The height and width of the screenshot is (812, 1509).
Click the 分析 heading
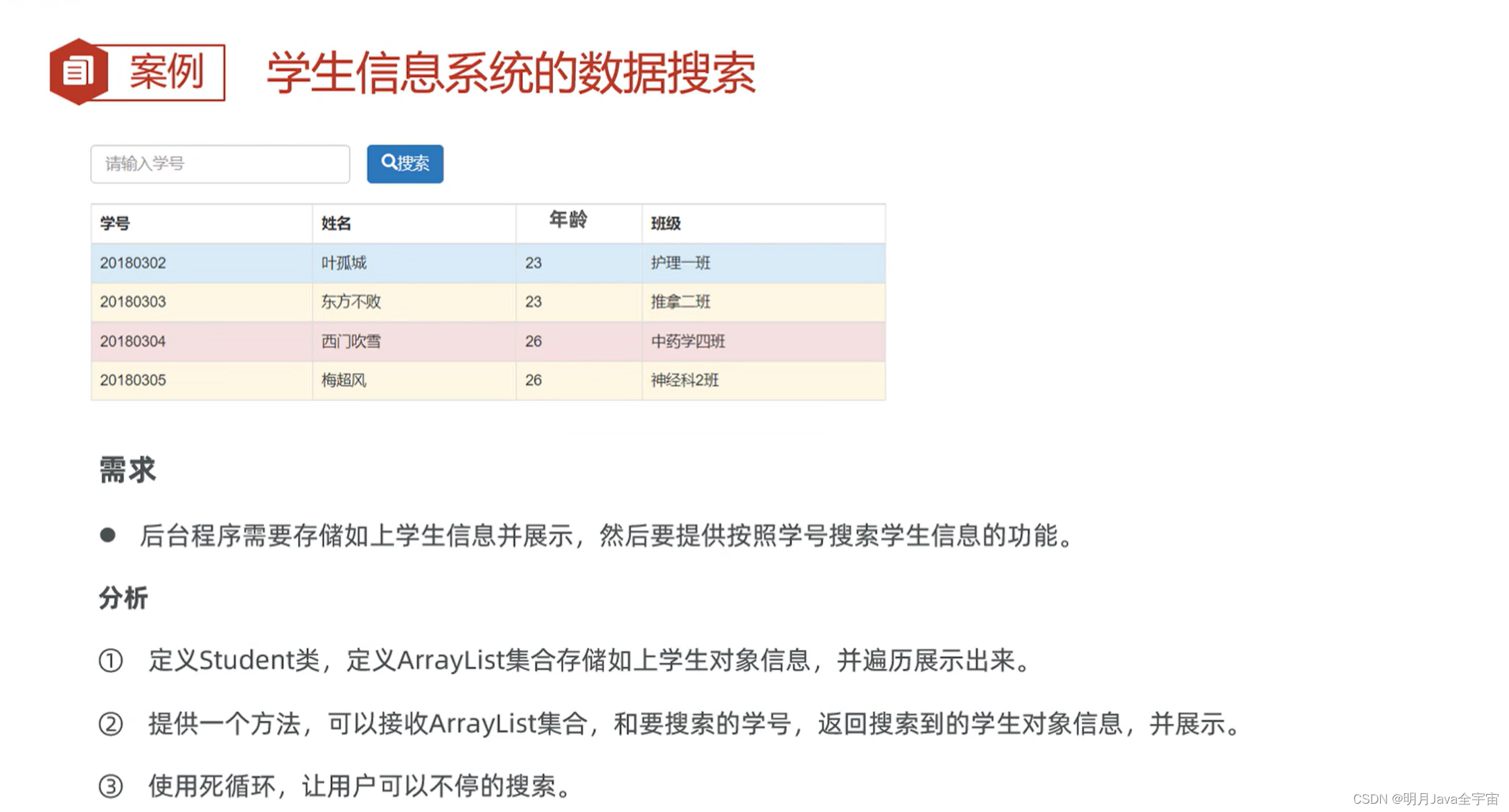tap(123, 597)
